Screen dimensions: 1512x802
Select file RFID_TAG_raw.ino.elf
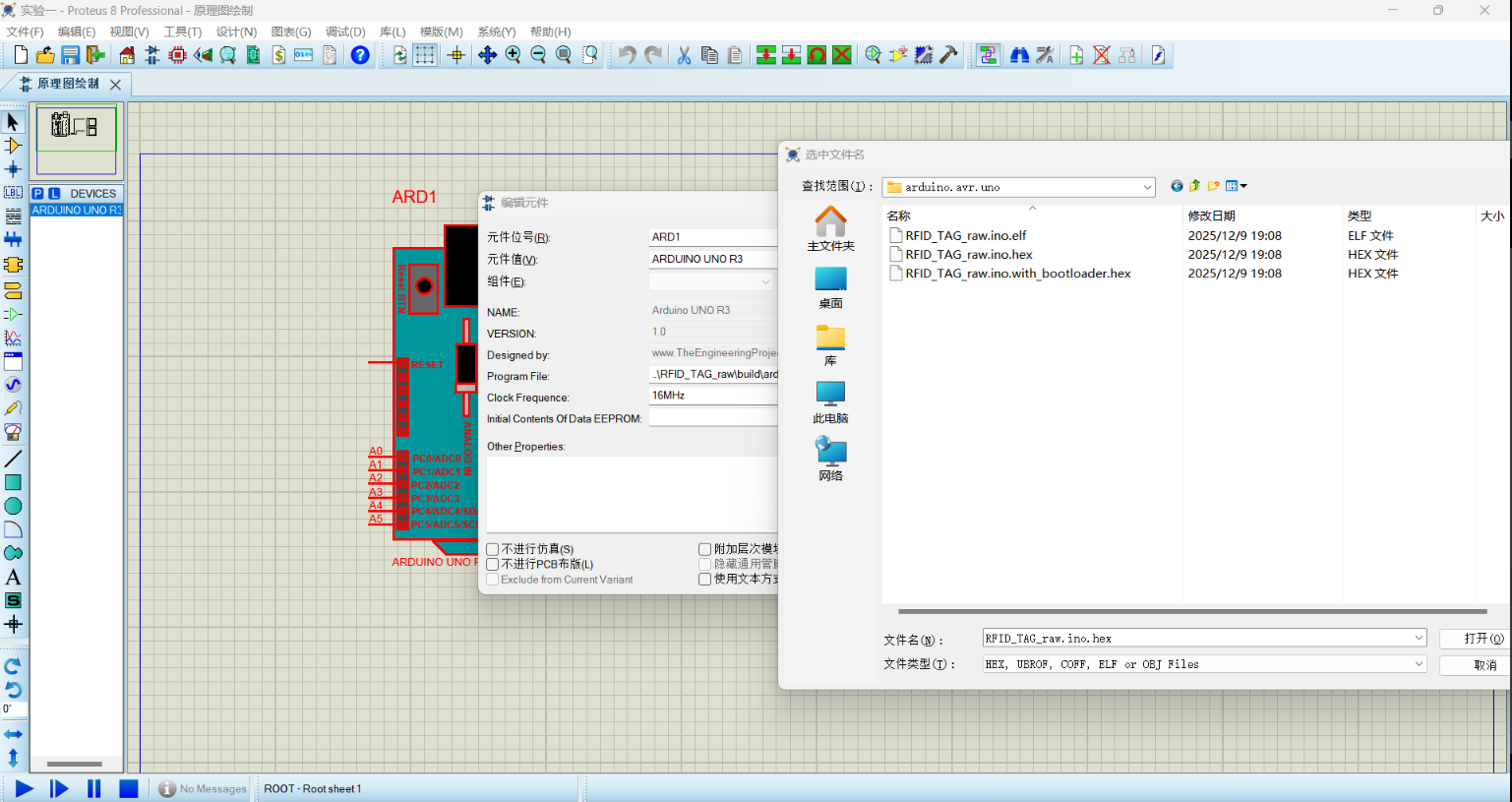[x=965, y=235]
